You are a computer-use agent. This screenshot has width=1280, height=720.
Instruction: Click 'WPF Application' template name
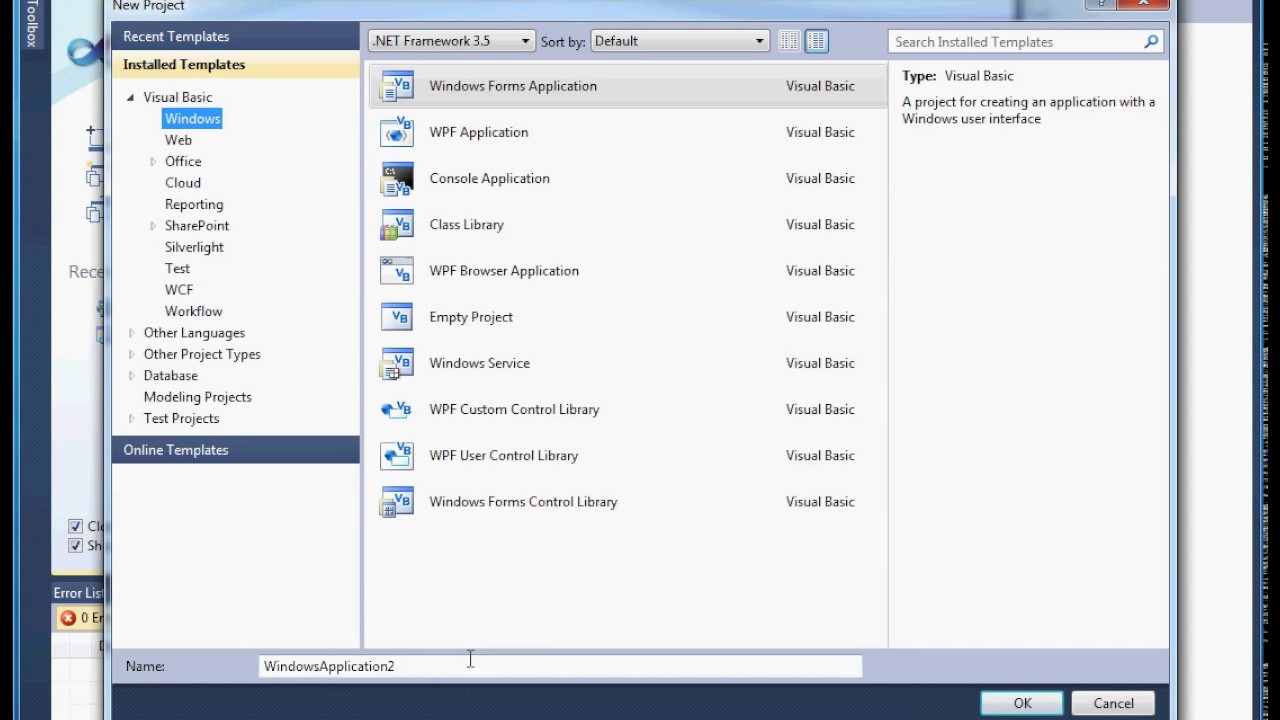click(479, 132)
